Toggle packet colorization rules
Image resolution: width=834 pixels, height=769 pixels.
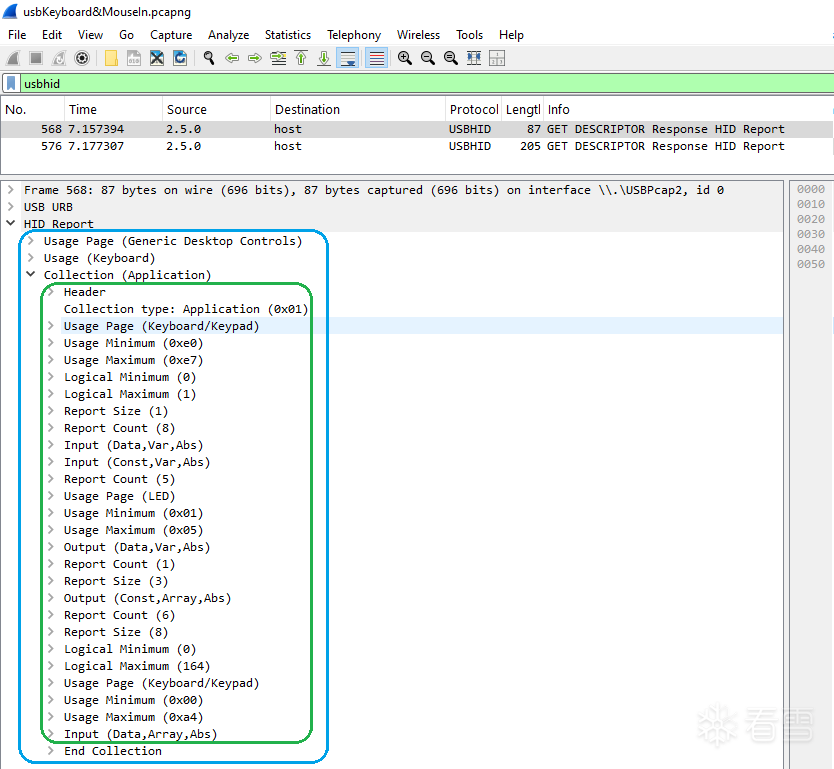coord(376,58)
